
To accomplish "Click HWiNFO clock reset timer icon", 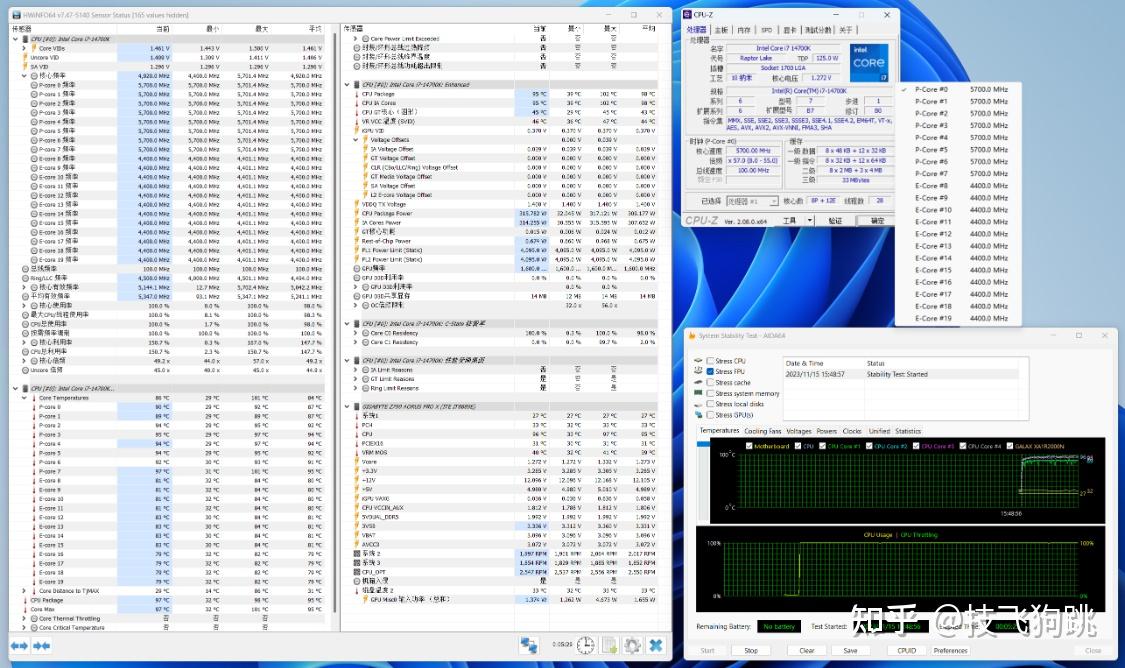I will pyautogui.click(x=585, y=645).
